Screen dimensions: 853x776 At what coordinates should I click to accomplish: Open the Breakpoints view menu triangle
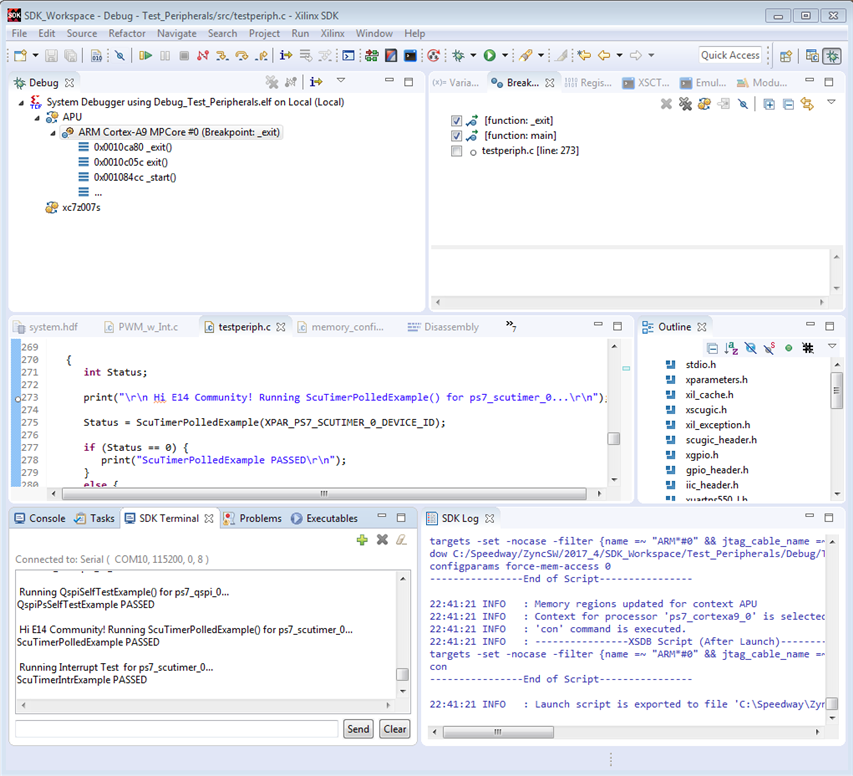point(831,102)
